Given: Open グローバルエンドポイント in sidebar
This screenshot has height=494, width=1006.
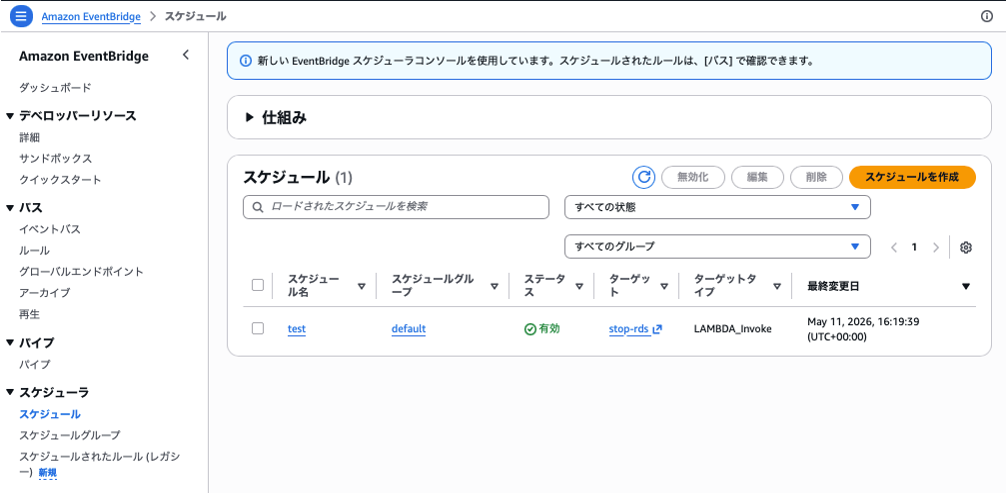Looking at the screenshot, I should [81, 271].
